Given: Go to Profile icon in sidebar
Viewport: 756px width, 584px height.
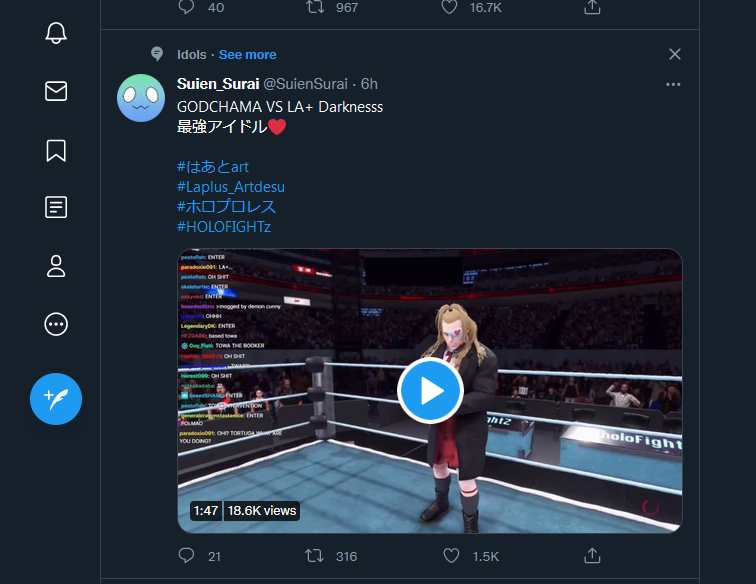Looking at the screenshot, I should point(56,266).
